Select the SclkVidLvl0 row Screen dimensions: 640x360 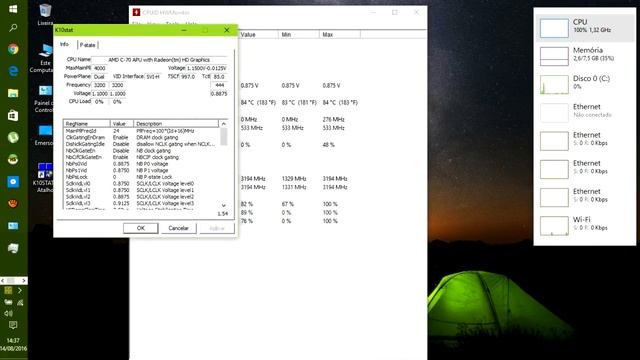pyautogui.click(x=141, y=184)
